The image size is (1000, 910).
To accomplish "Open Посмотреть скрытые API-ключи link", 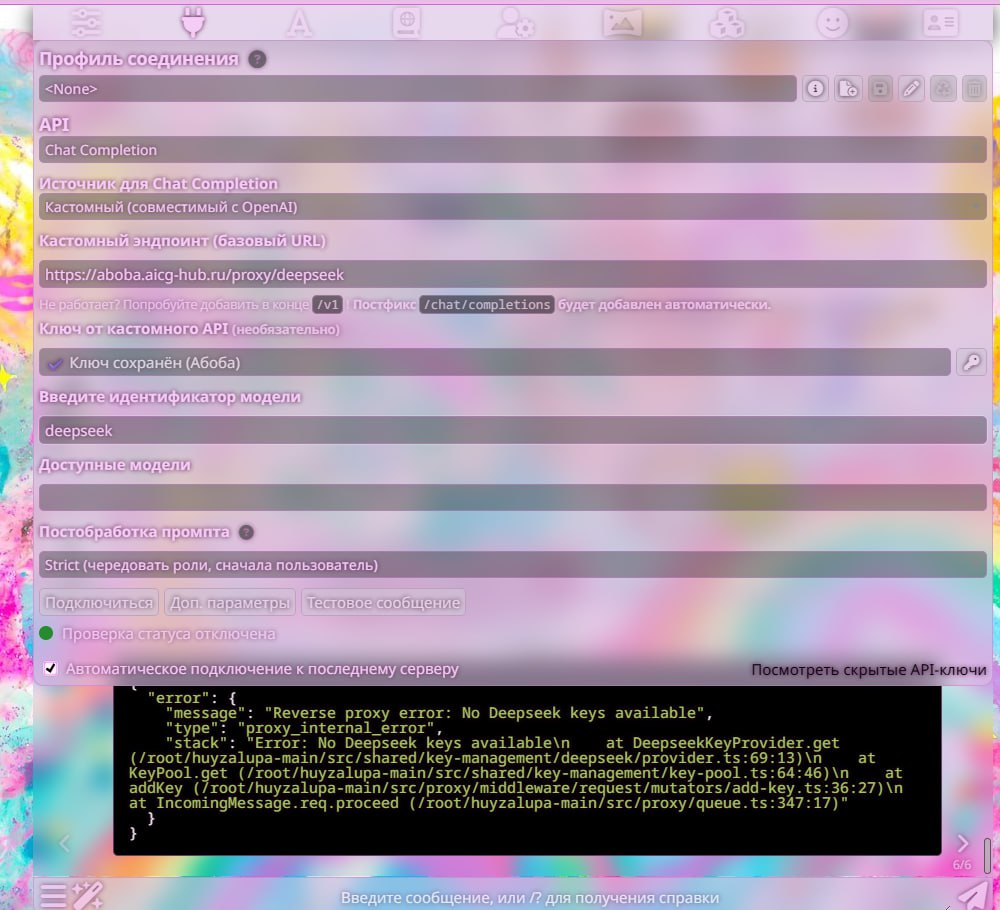I will pyautogui.click(x=869, y=670).
